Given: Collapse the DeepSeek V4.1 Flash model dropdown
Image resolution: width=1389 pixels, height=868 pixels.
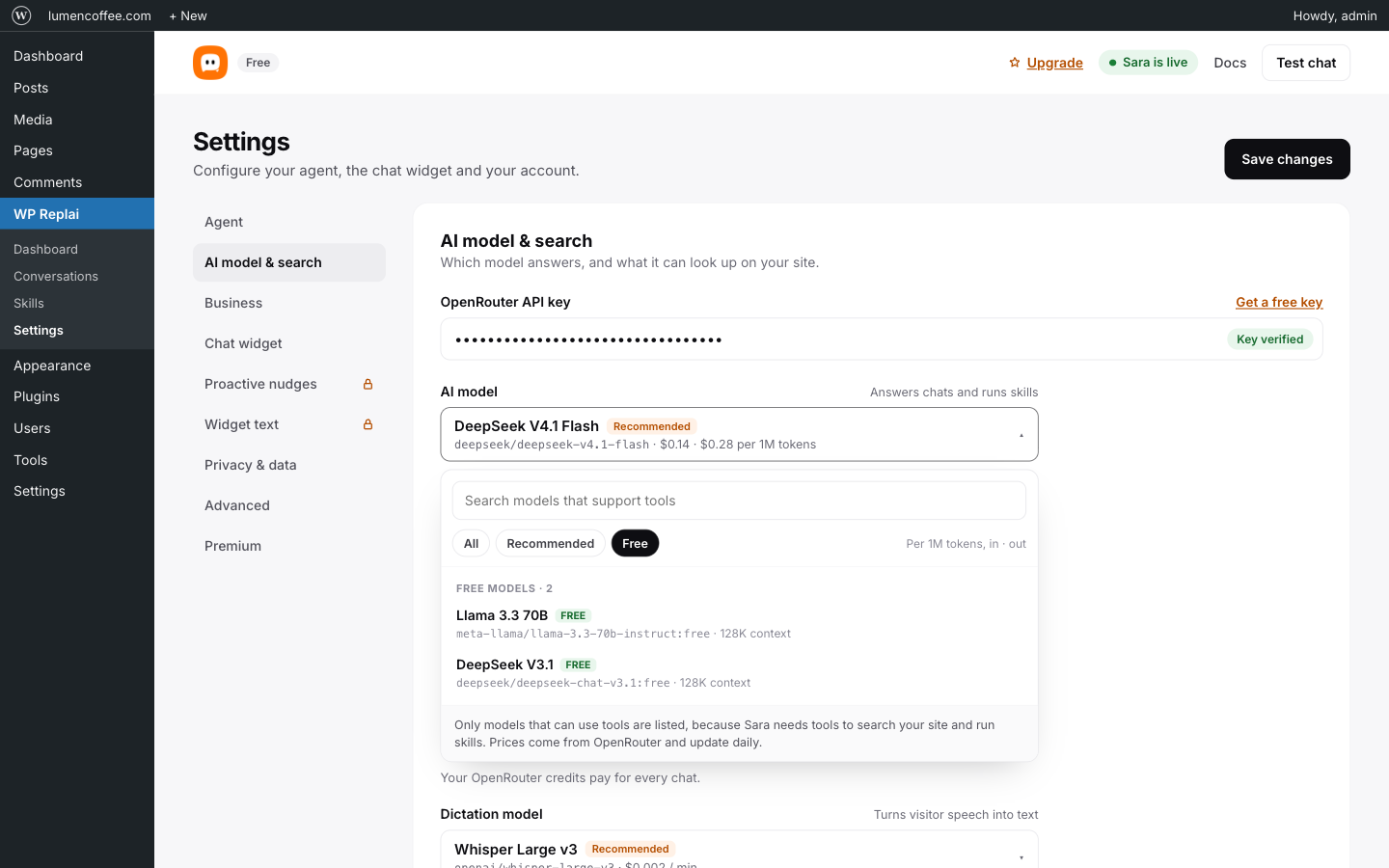Looking at the screenshot, I should pyautogui.click(x=739, y=434).
